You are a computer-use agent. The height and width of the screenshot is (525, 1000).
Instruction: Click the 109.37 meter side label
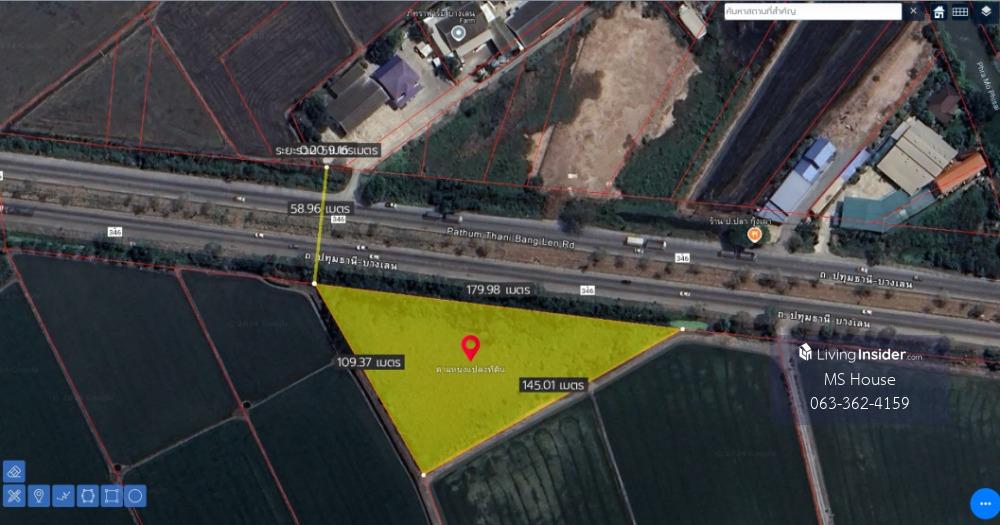[369, 362]
